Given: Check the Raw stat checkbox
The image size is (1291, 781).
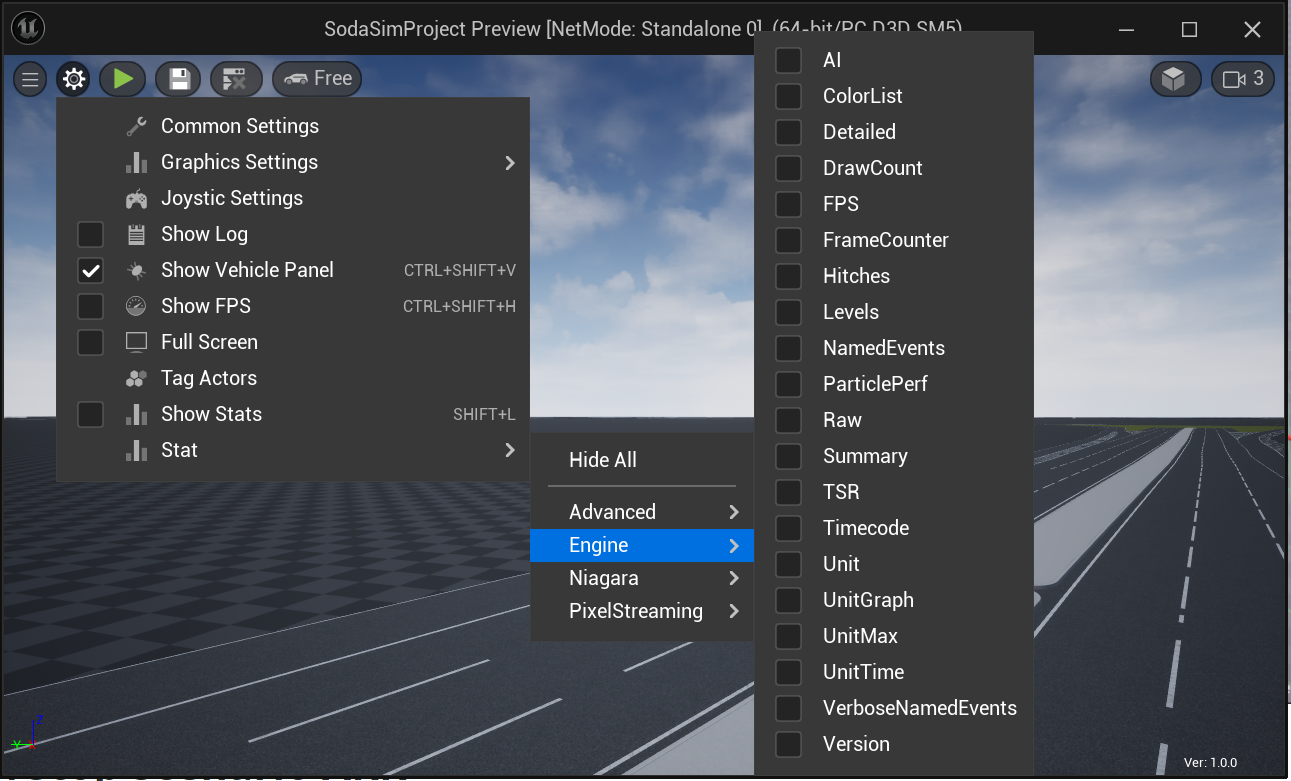Looking at the screenshot, I should (x=789, y=420).
